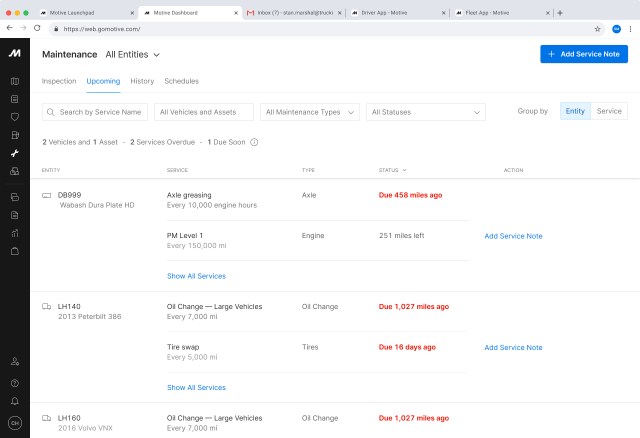Click the Motive logo in sidebar

[x=14, y=53]
